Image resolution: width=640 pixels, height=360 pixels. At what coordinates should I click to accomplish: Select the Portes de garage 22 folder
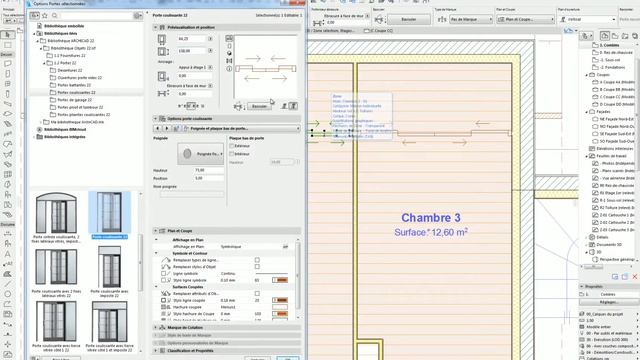point(74,100)
